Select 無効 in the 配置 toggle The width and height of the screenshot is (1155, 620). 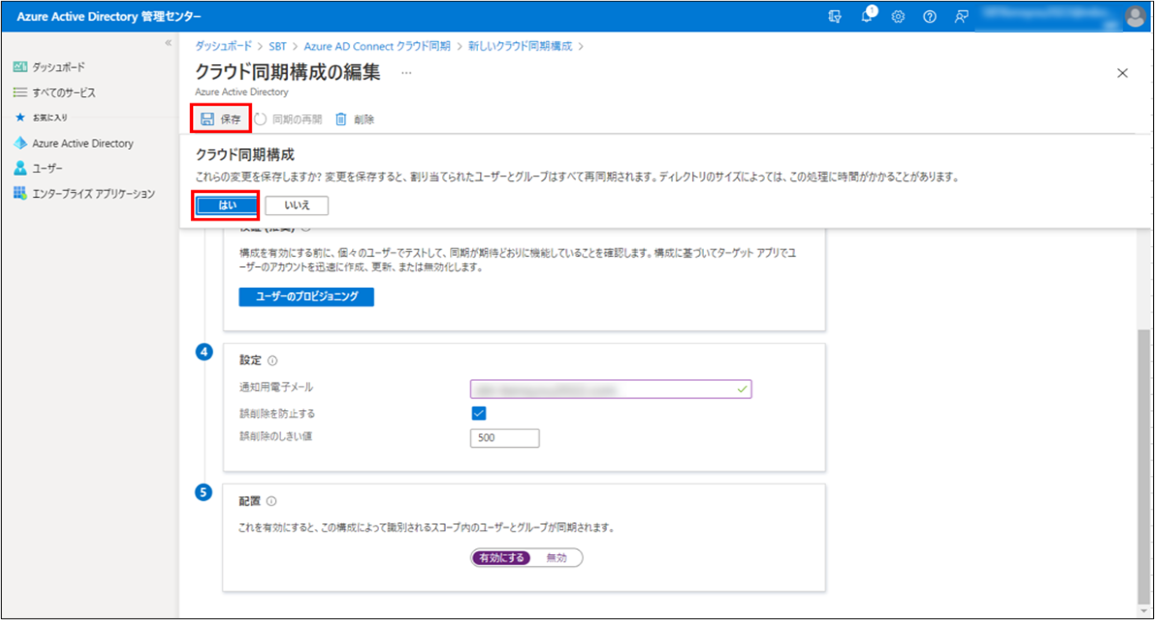pyautogui.click(x=556, y=557)
